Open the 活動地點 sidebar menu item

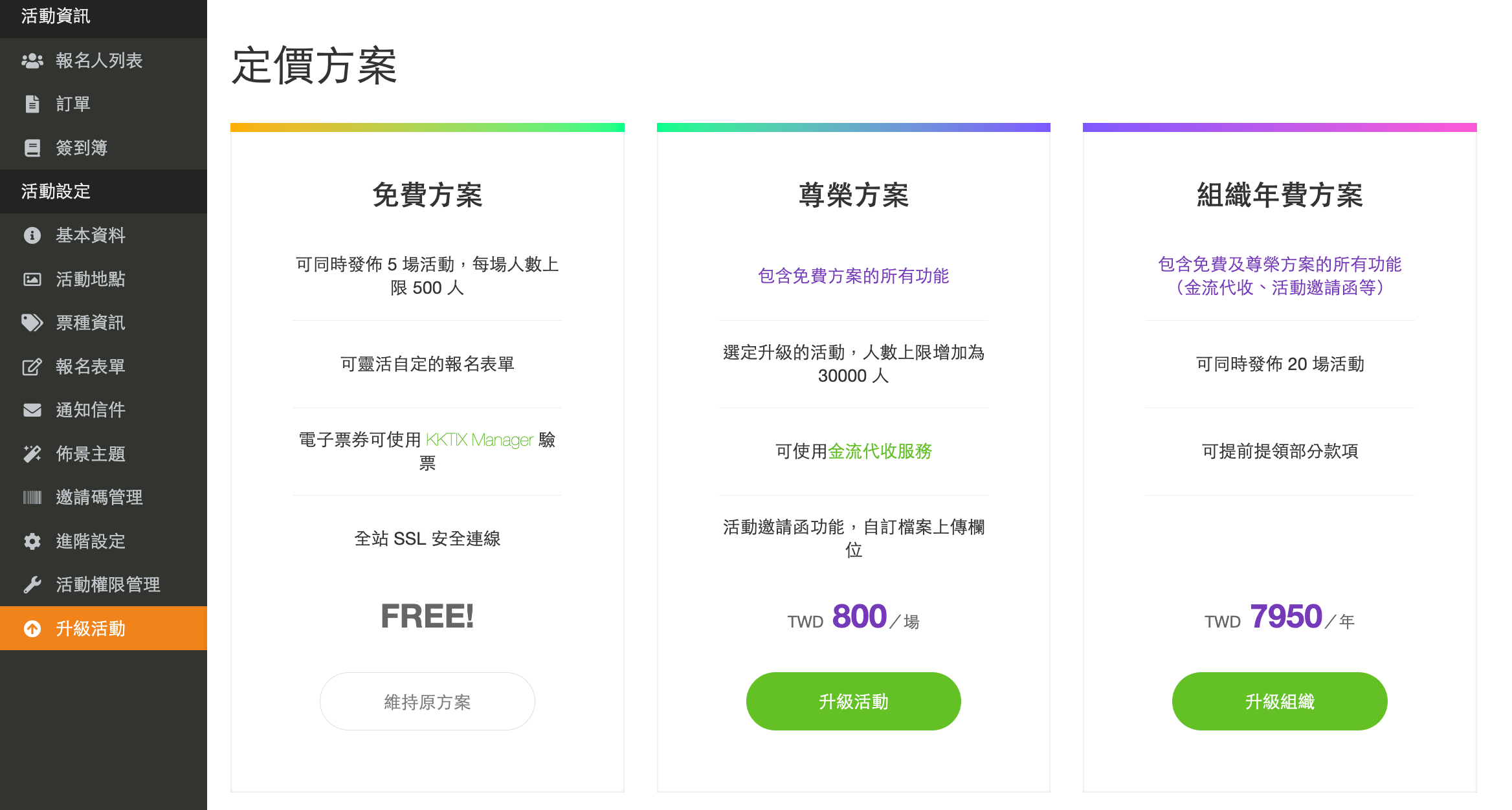pyautogui.click(x=90, y=279)
